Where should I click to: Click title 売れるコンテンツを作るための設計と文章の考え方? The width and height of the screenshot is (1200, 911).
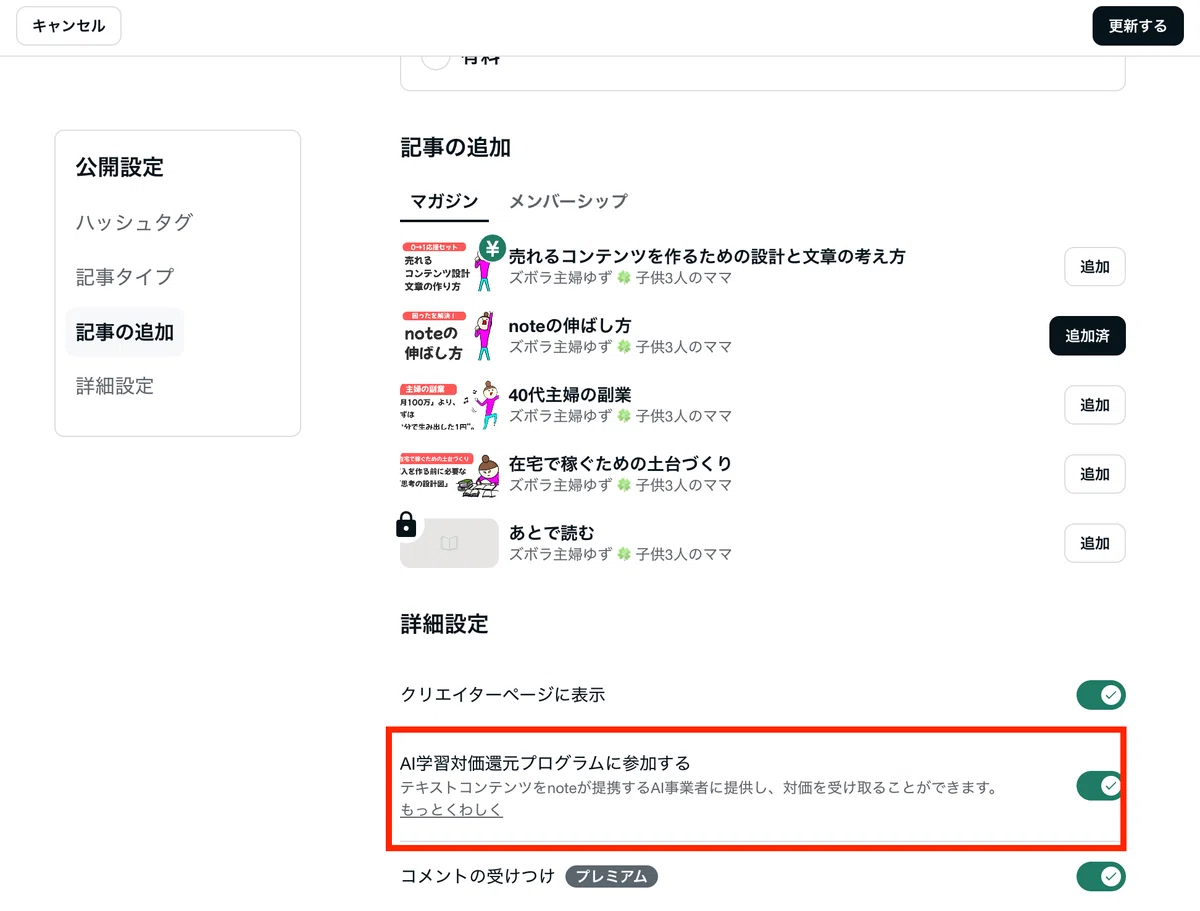point(707,256)
